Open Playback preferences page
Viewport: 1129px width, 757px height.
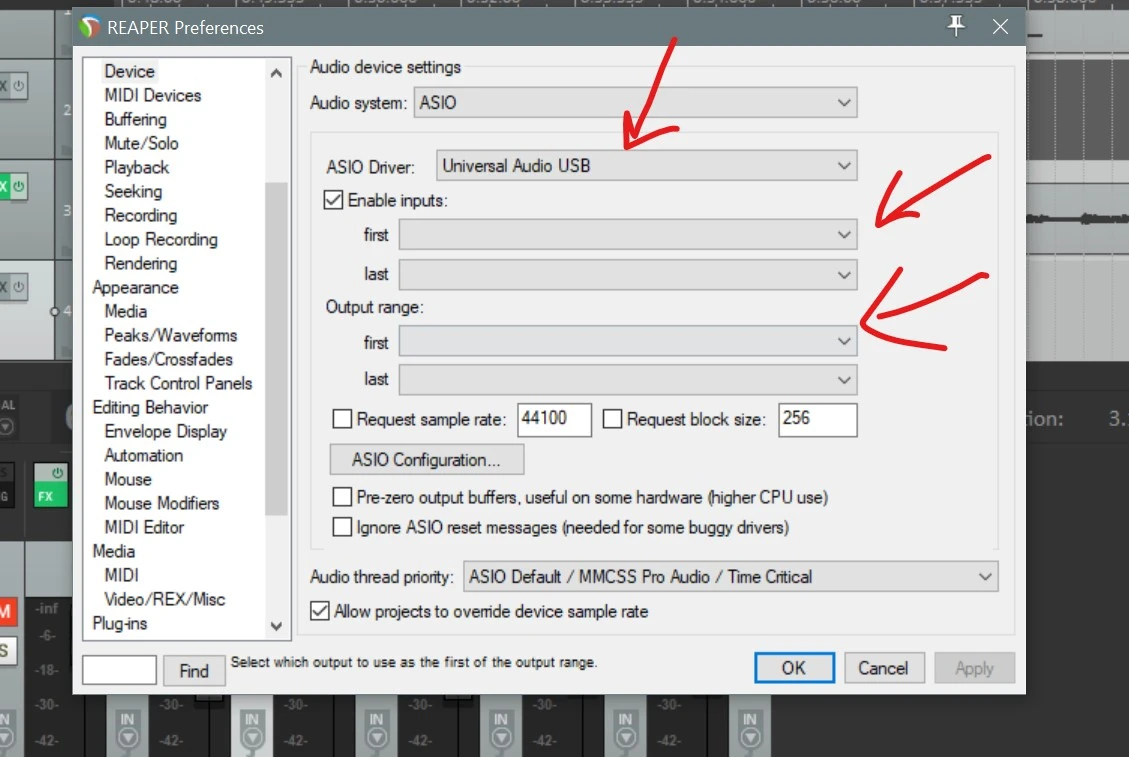(137, 167)
